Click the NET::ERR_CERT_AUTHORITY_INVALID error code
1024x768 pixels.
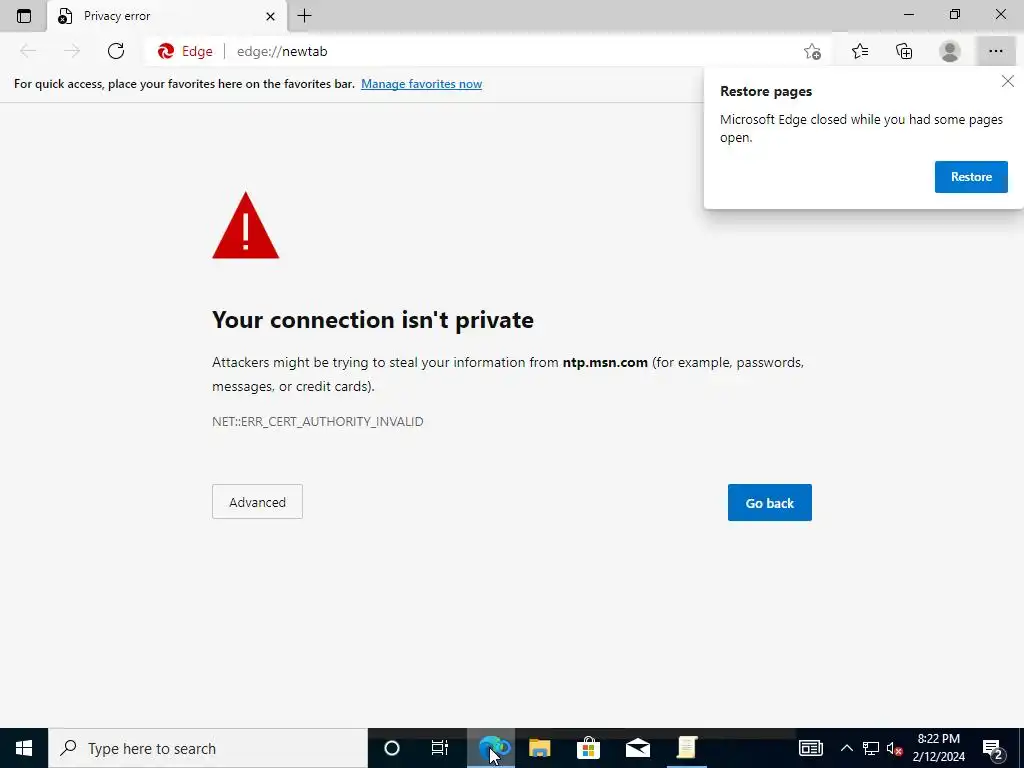tap(317, 422)
